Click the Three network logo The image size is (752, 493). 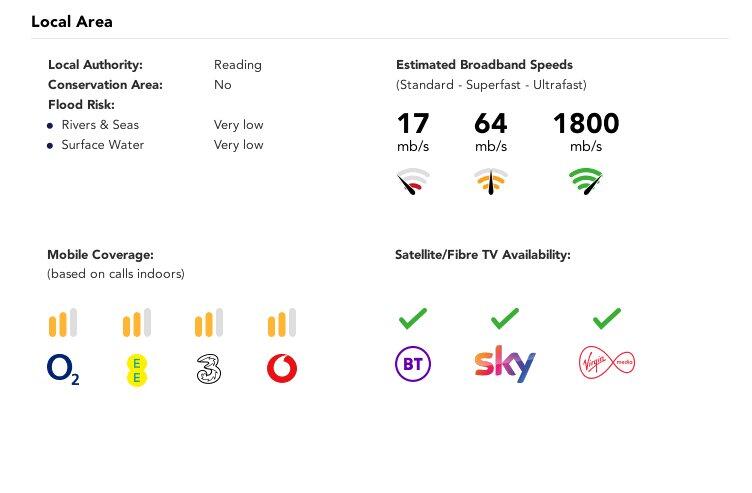(x=208, y=369)
